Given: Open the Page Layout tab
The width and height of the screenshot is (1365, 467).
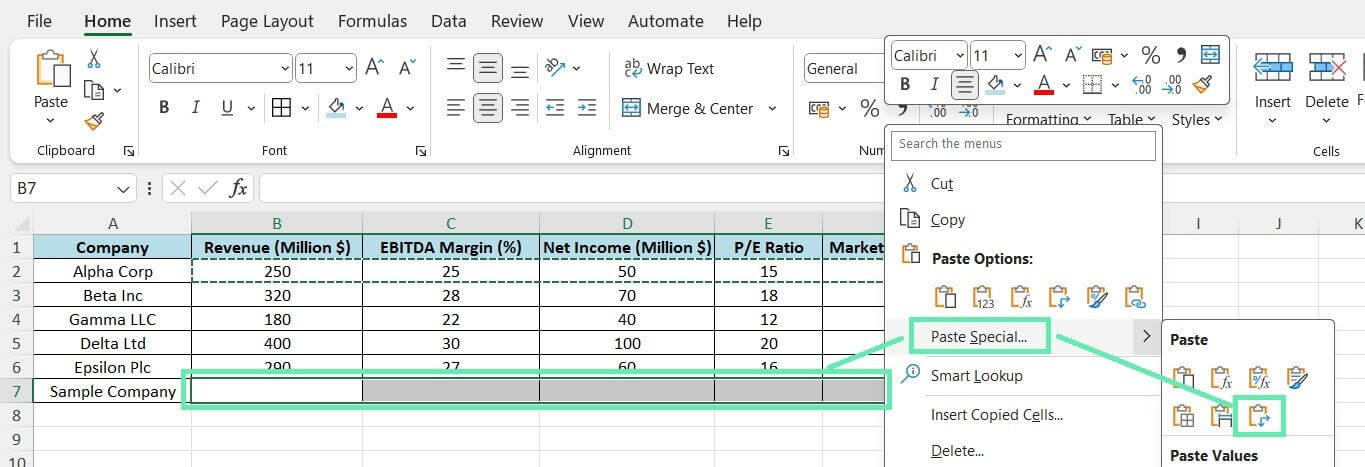Looking at the screenshot, I should (x=267, y=21).
